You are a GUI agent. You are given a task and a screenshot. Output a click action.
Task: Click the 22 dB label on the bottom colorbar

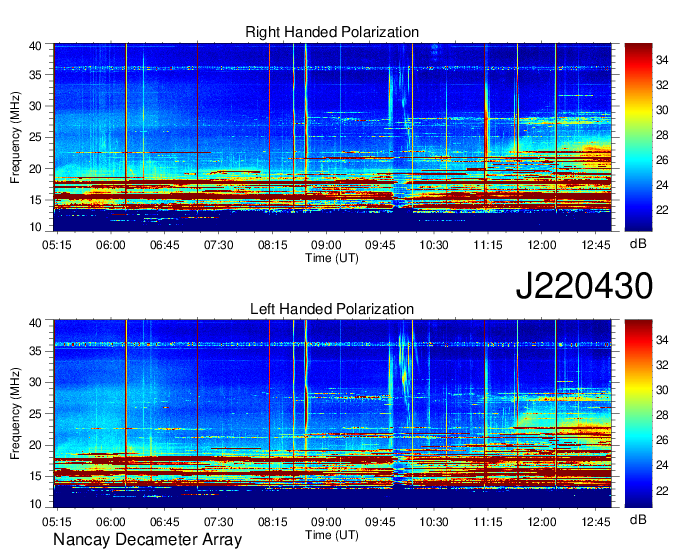click(662, 490)
